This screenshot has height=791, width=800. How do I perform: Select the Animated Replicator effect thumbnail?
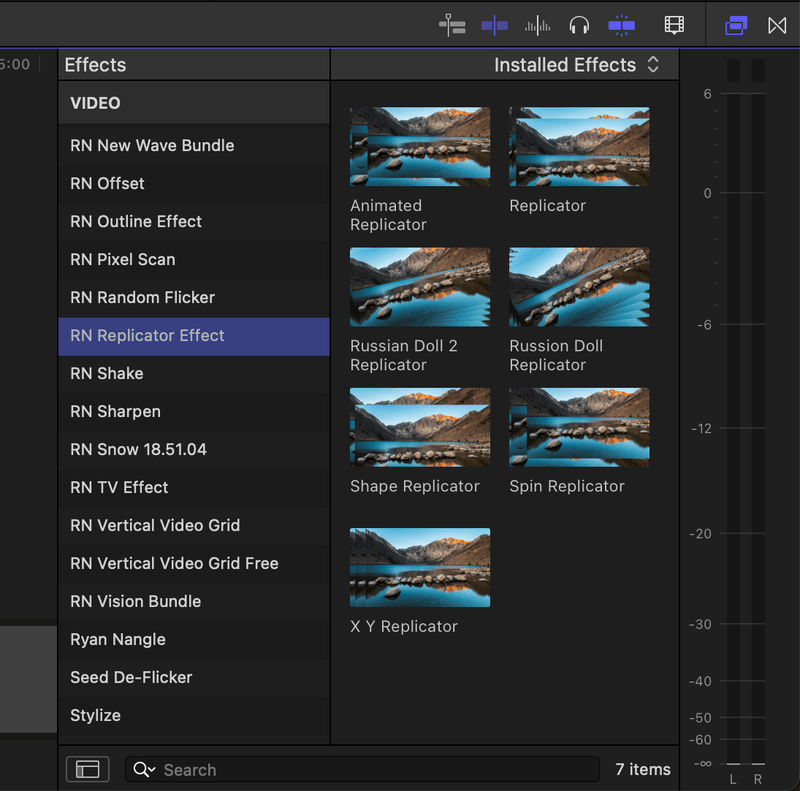click(420, 147)
